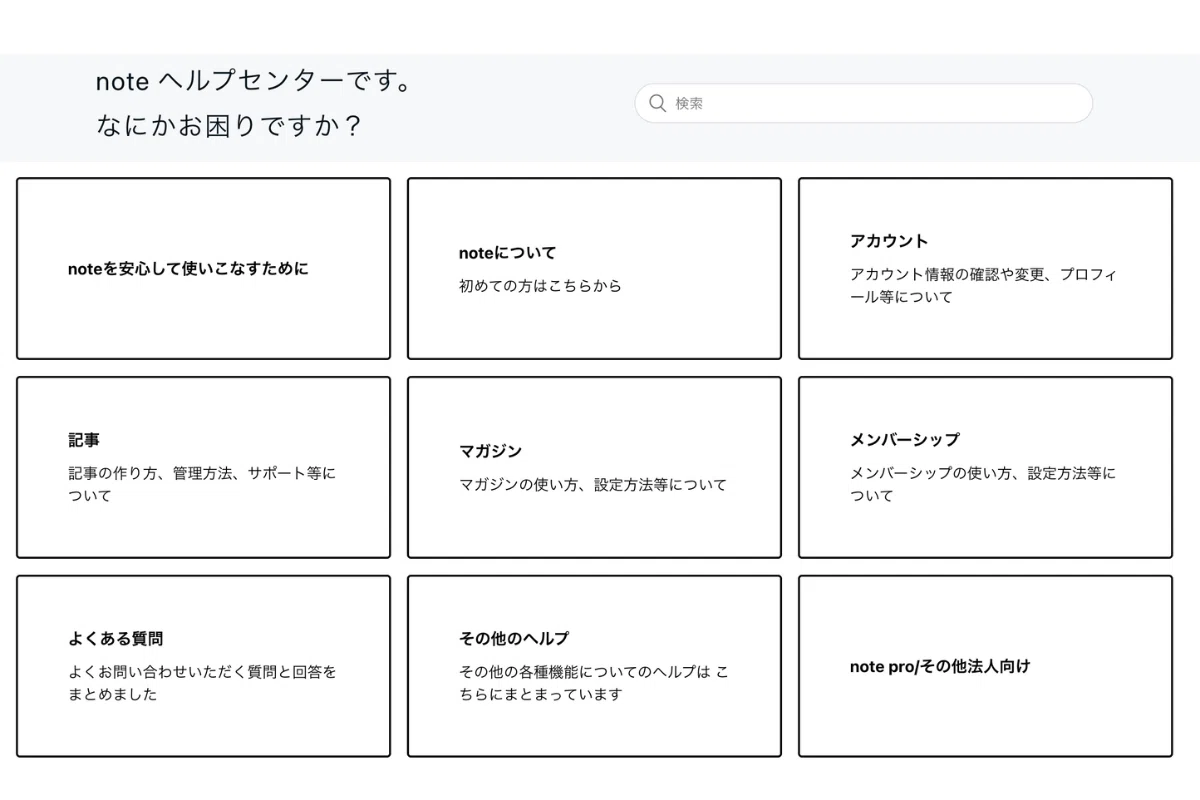Open the noteについて category card
1200x800 pixels.
click(594, 268)
